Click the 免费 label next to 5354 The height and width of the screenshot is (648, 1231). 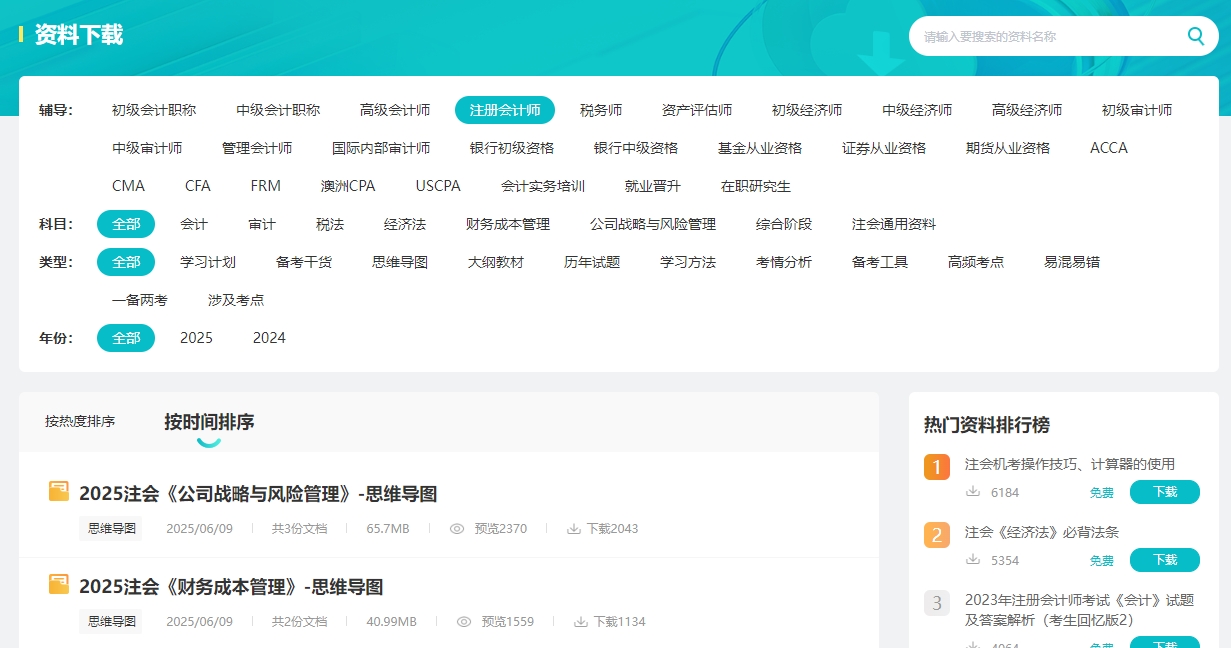[1100, 560]
